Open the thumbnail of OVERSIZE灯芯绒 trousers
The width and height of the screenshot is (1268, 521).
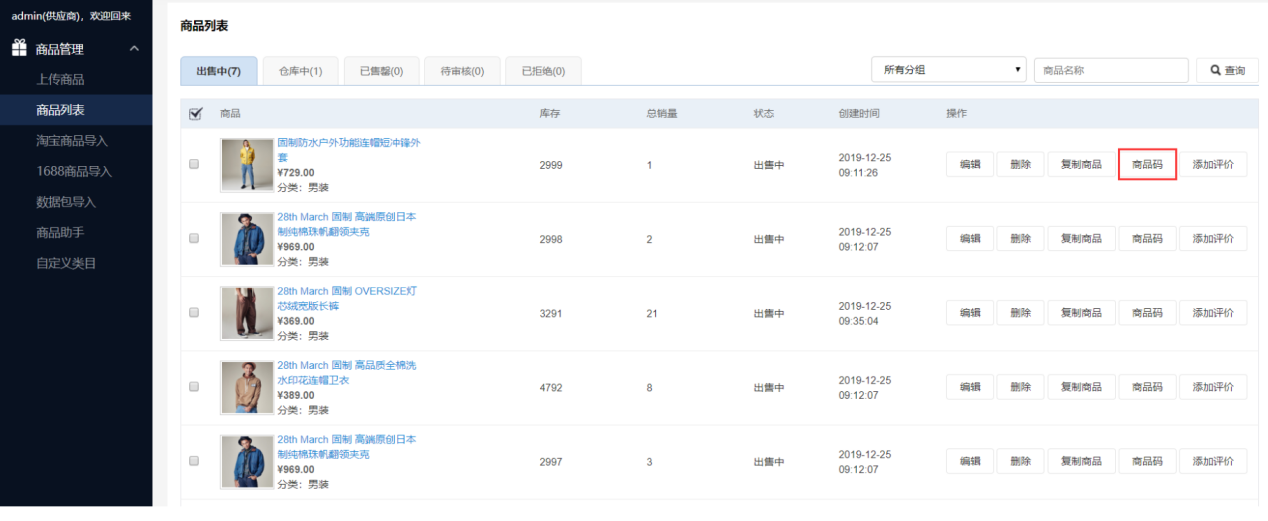pyautogui.click(x=246, y=313)
